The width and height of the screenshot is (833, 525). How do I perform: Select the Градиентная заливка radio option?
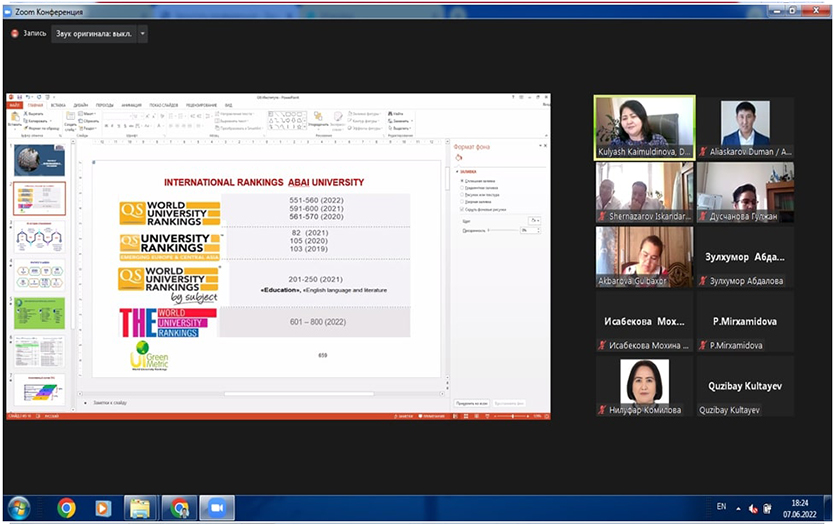point(461,187)
